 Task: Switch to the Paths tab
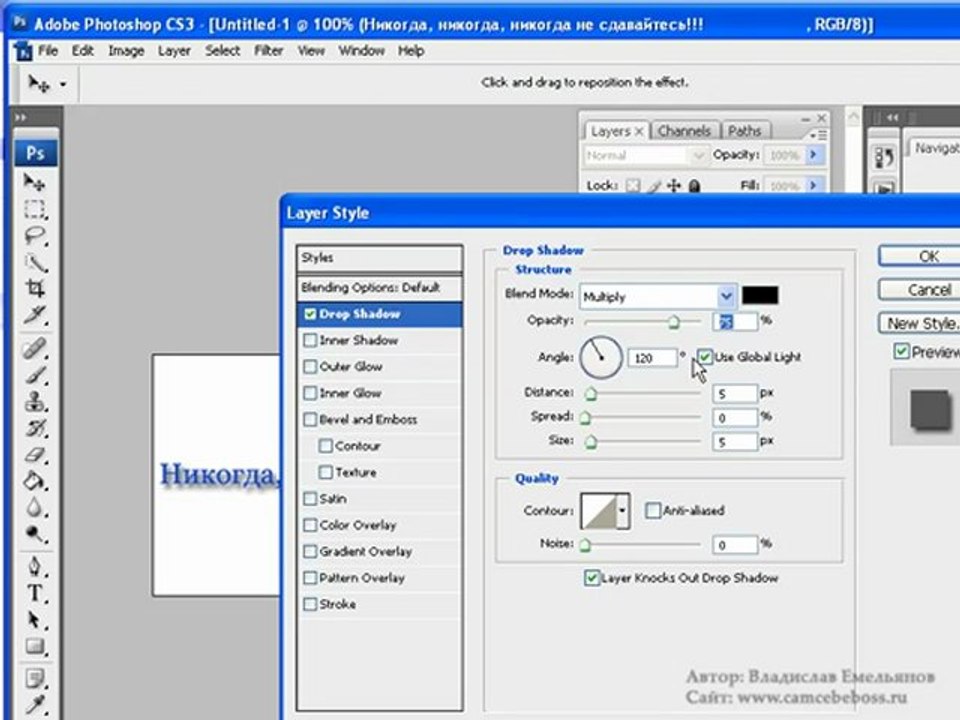744,131
